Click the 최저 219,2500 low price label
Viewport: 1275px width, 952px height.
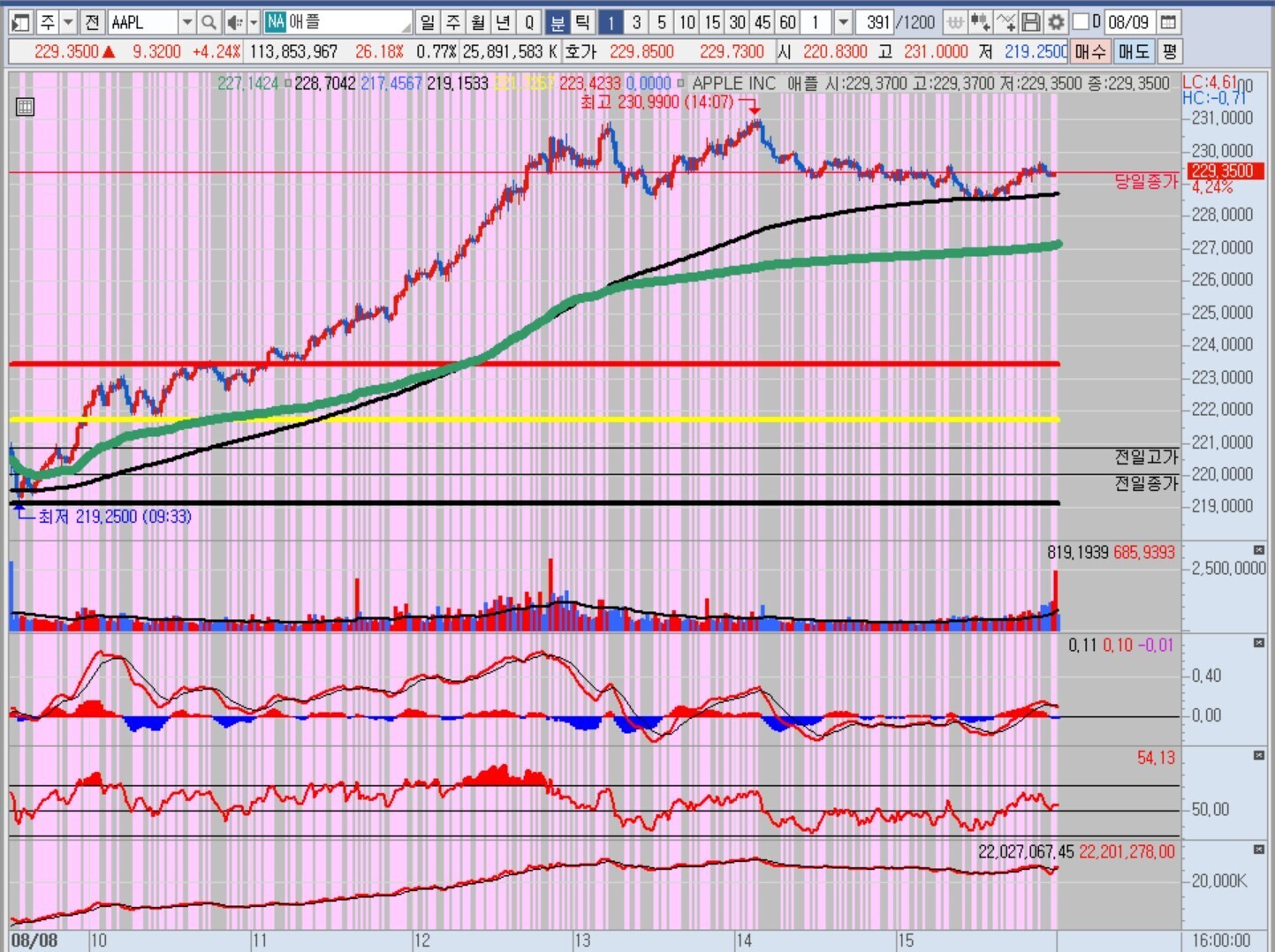pos(115,517)
